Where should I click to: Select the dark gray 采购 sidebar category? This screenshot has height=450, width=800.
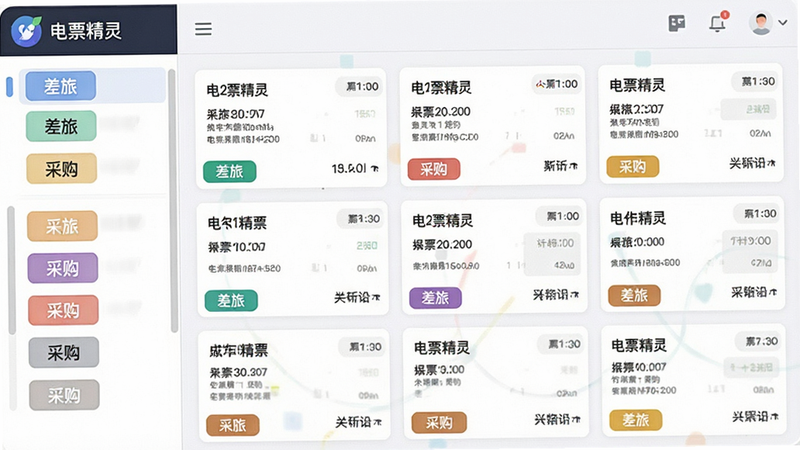coord(64,353)
